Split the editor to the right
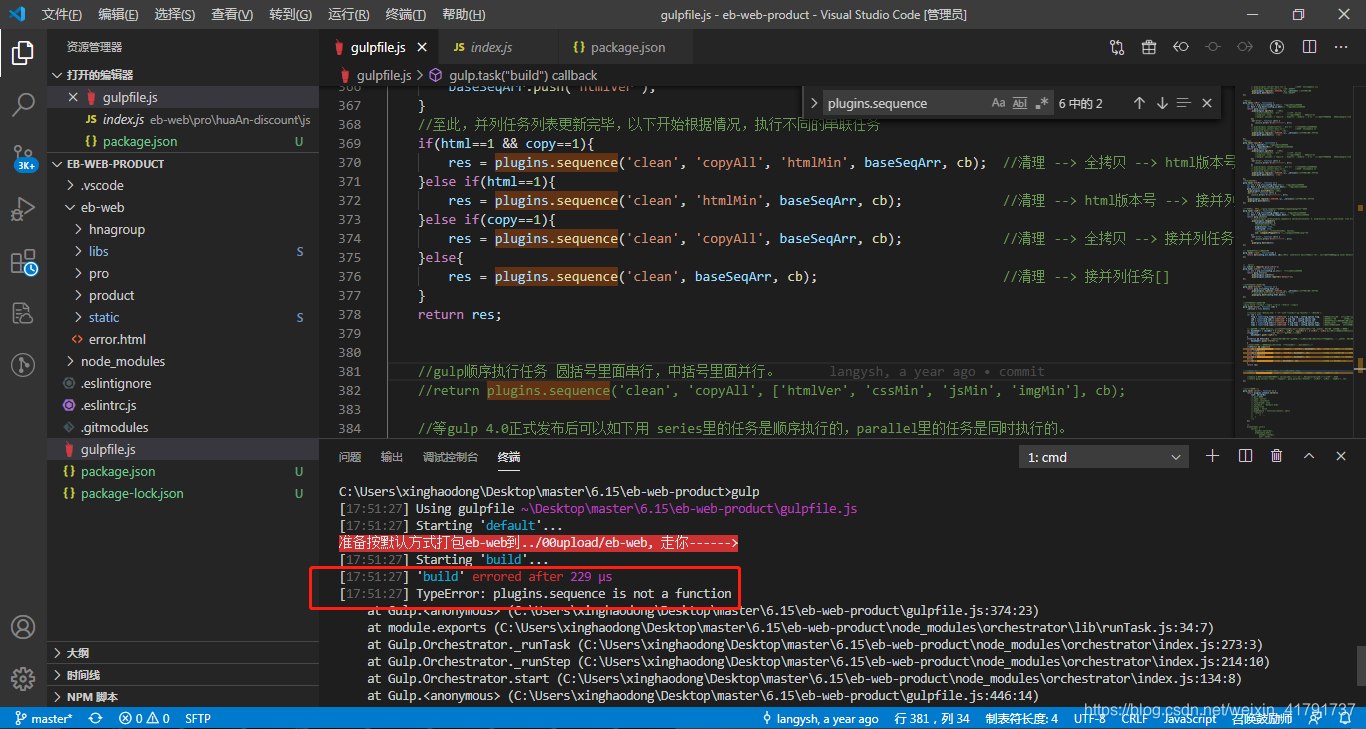The width and height of the screenshot is (1366, 729). point(1309,47)
